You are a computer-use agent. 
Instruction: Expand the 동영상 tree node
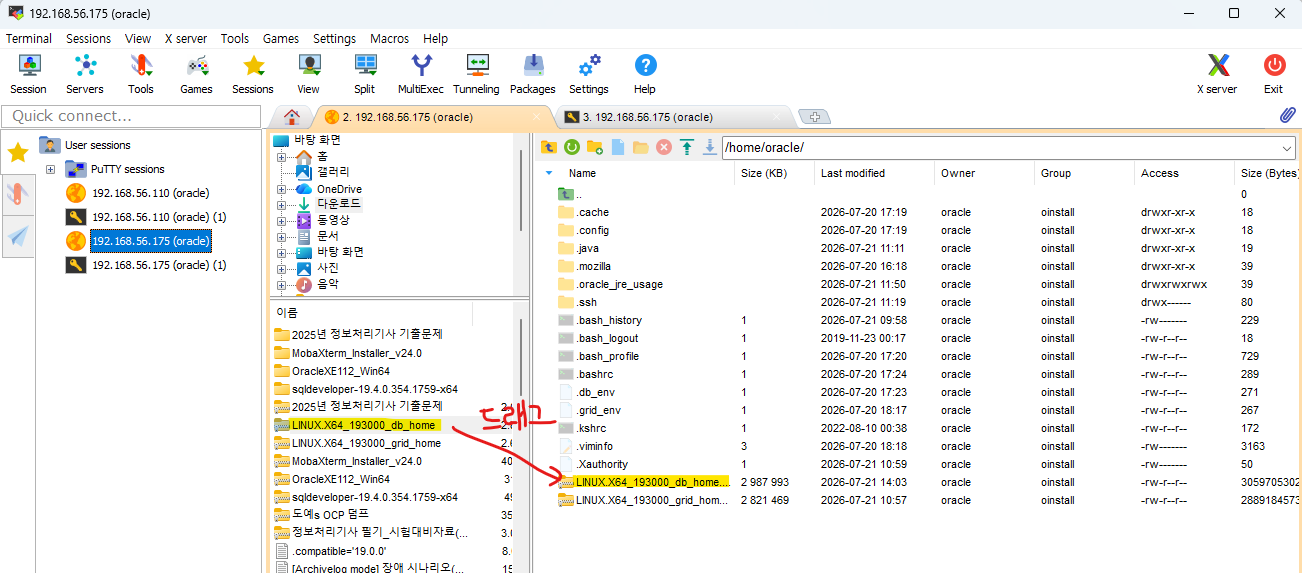282,220
